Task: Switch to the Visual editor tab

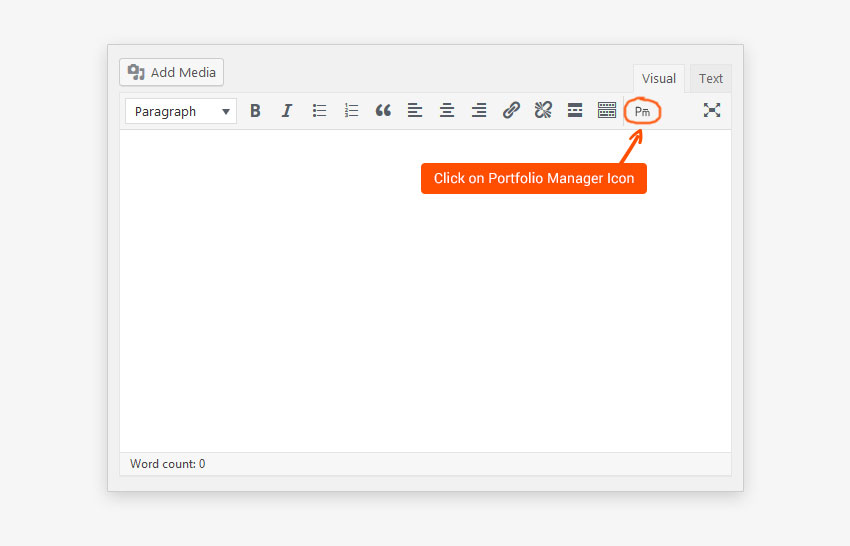Action: 658,79
